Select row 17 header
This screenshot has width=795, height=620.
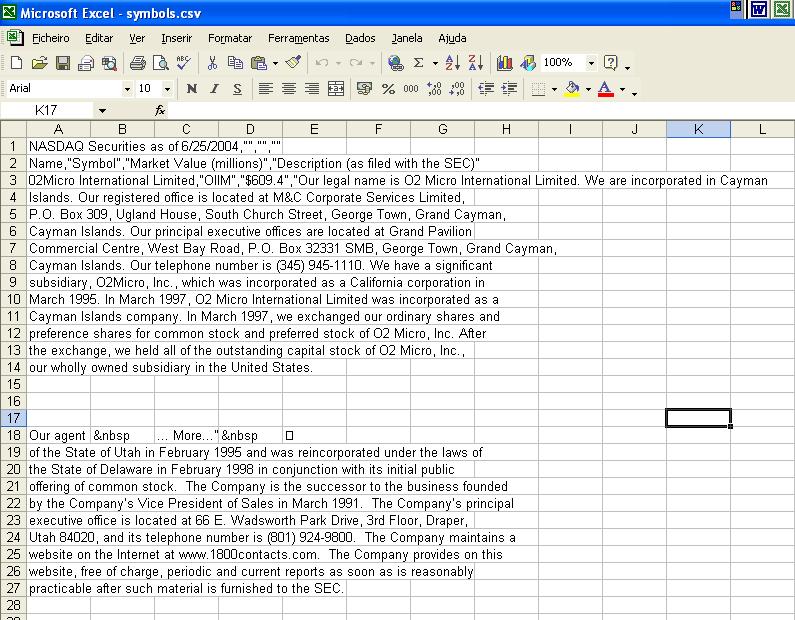tap(13, 418)
